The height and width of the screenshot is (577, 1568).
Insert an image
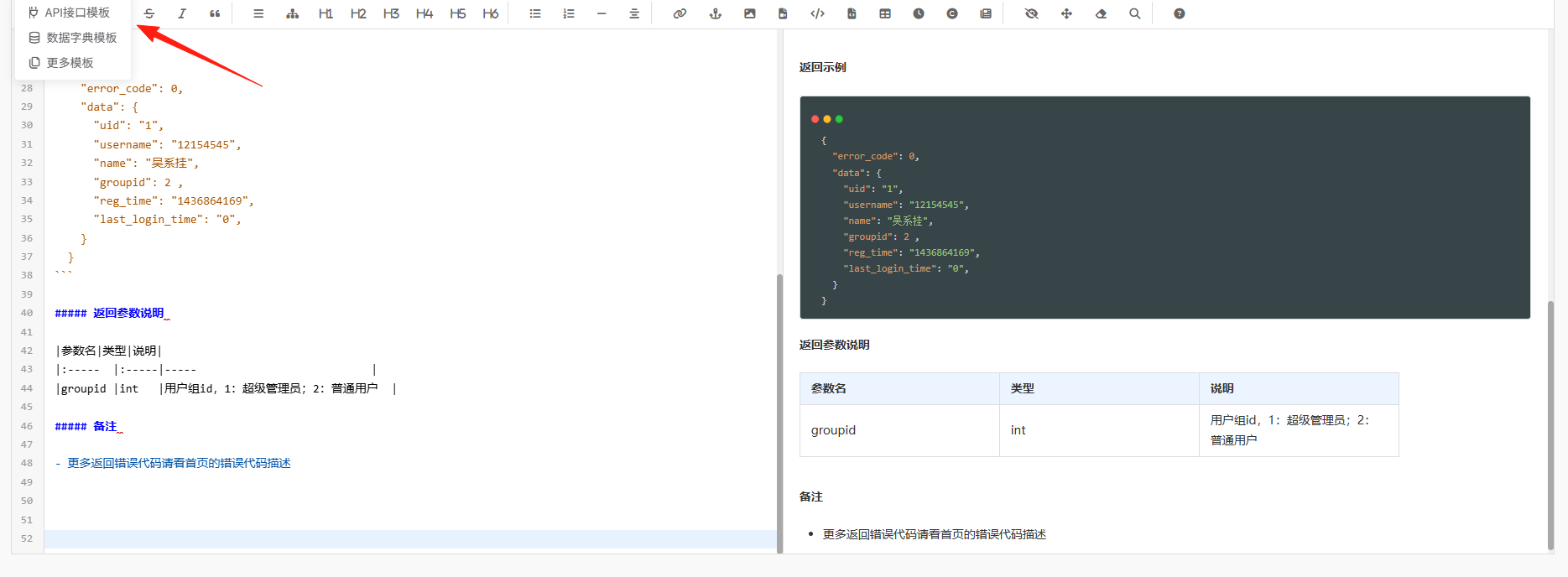click(750, 13)
